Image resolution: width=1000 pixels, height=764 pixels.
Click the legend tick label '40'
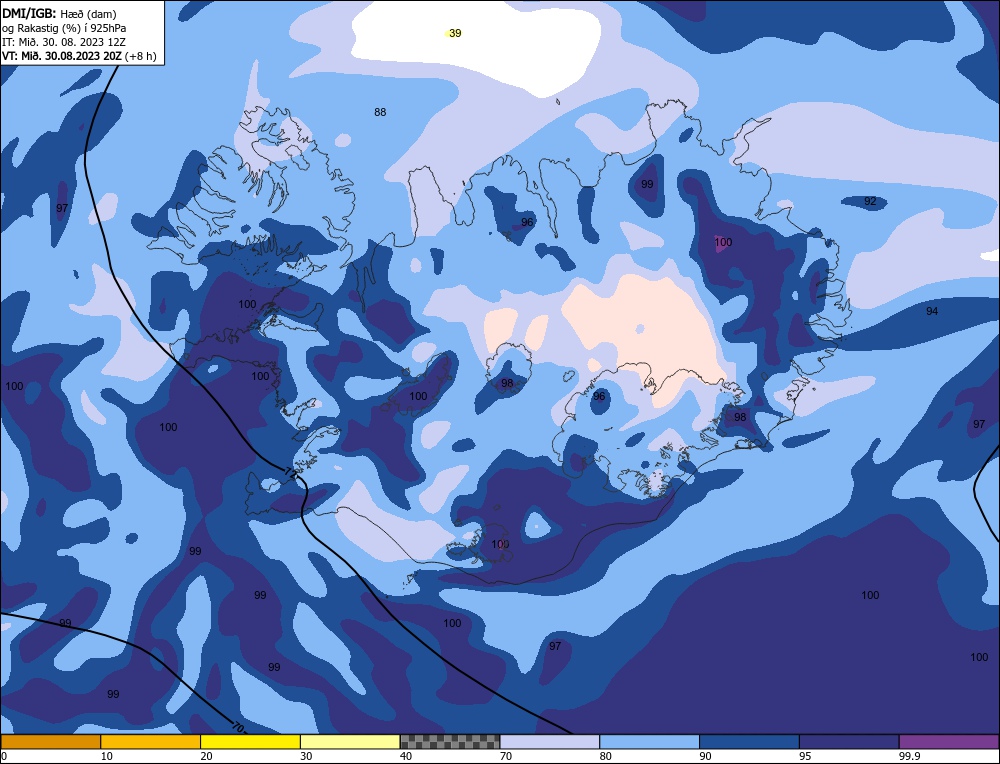(406, 756)
